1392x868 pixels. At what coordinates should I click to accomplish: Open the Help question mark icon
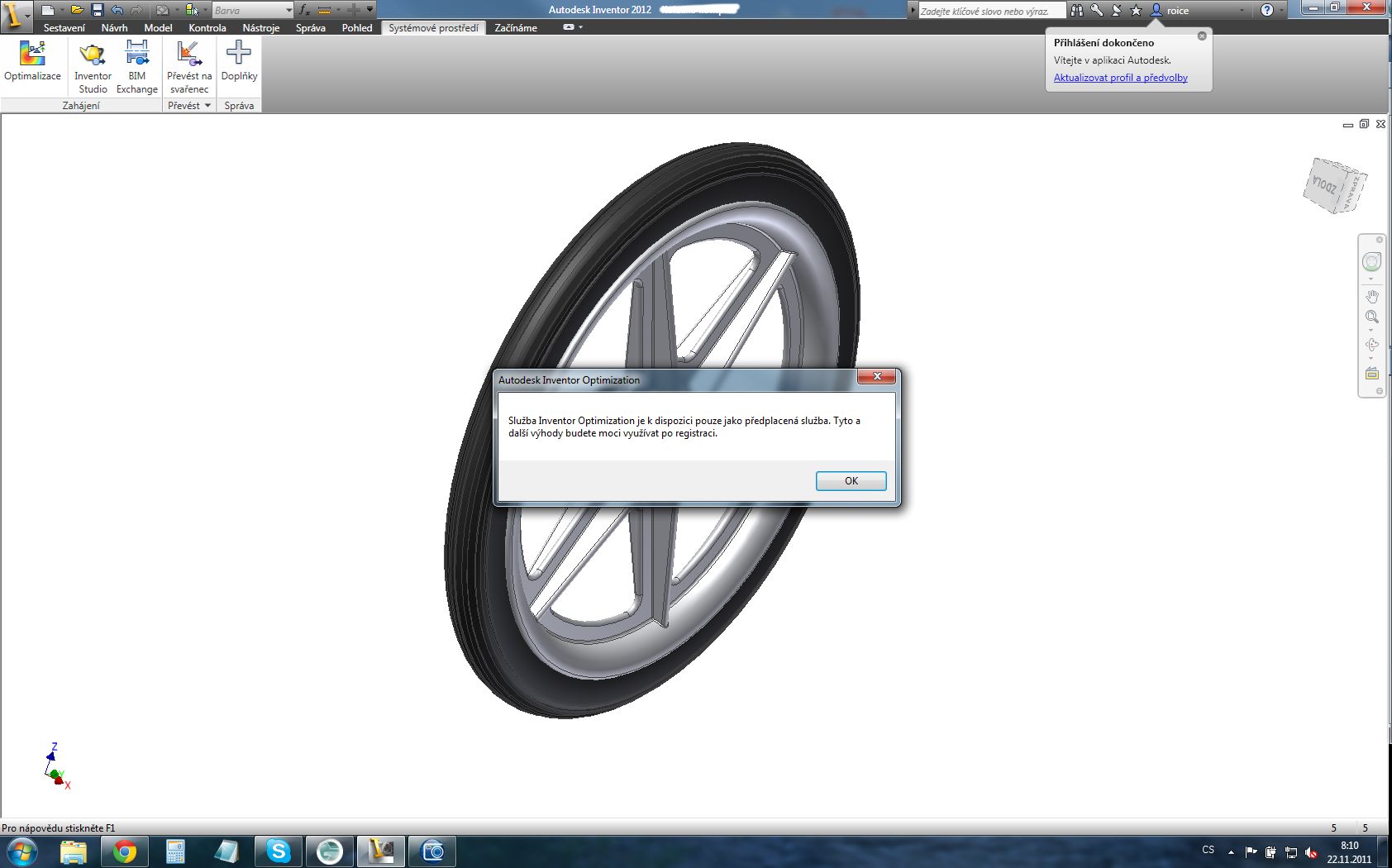tap(1267, 10)
